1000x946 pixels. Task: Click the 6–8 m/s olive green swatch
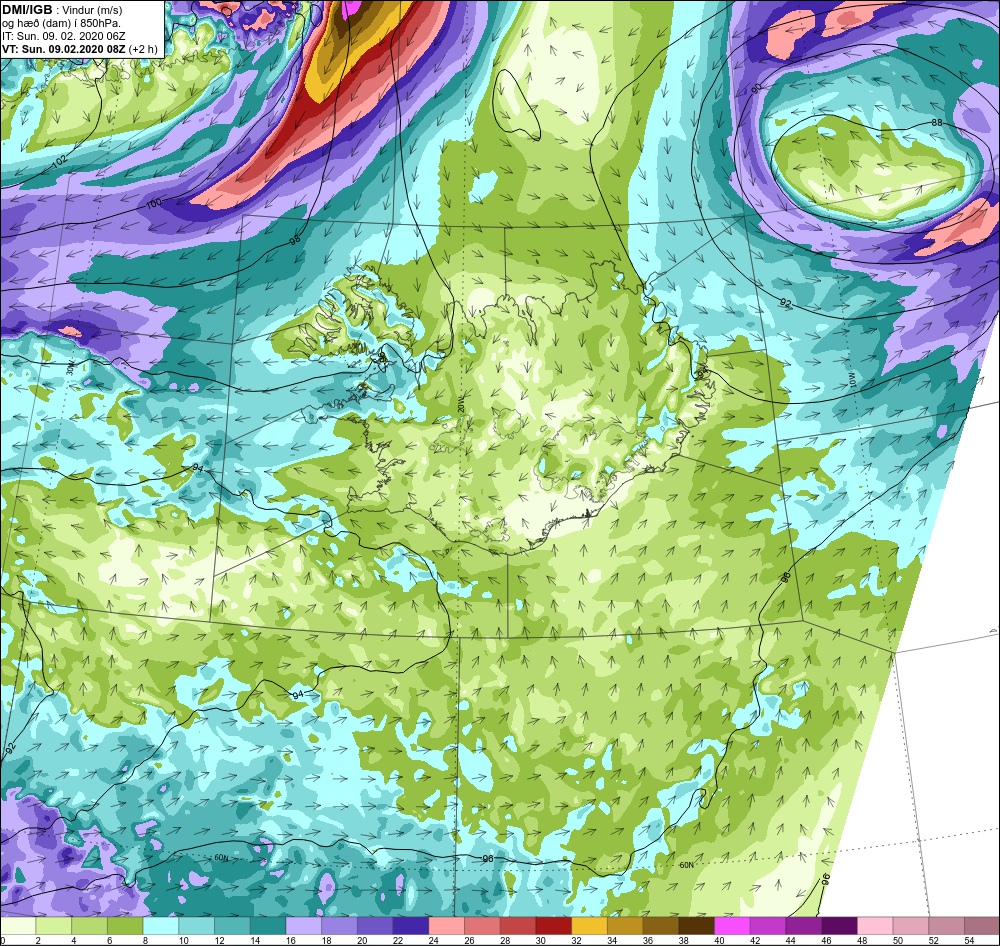click(x=125, y=927)
